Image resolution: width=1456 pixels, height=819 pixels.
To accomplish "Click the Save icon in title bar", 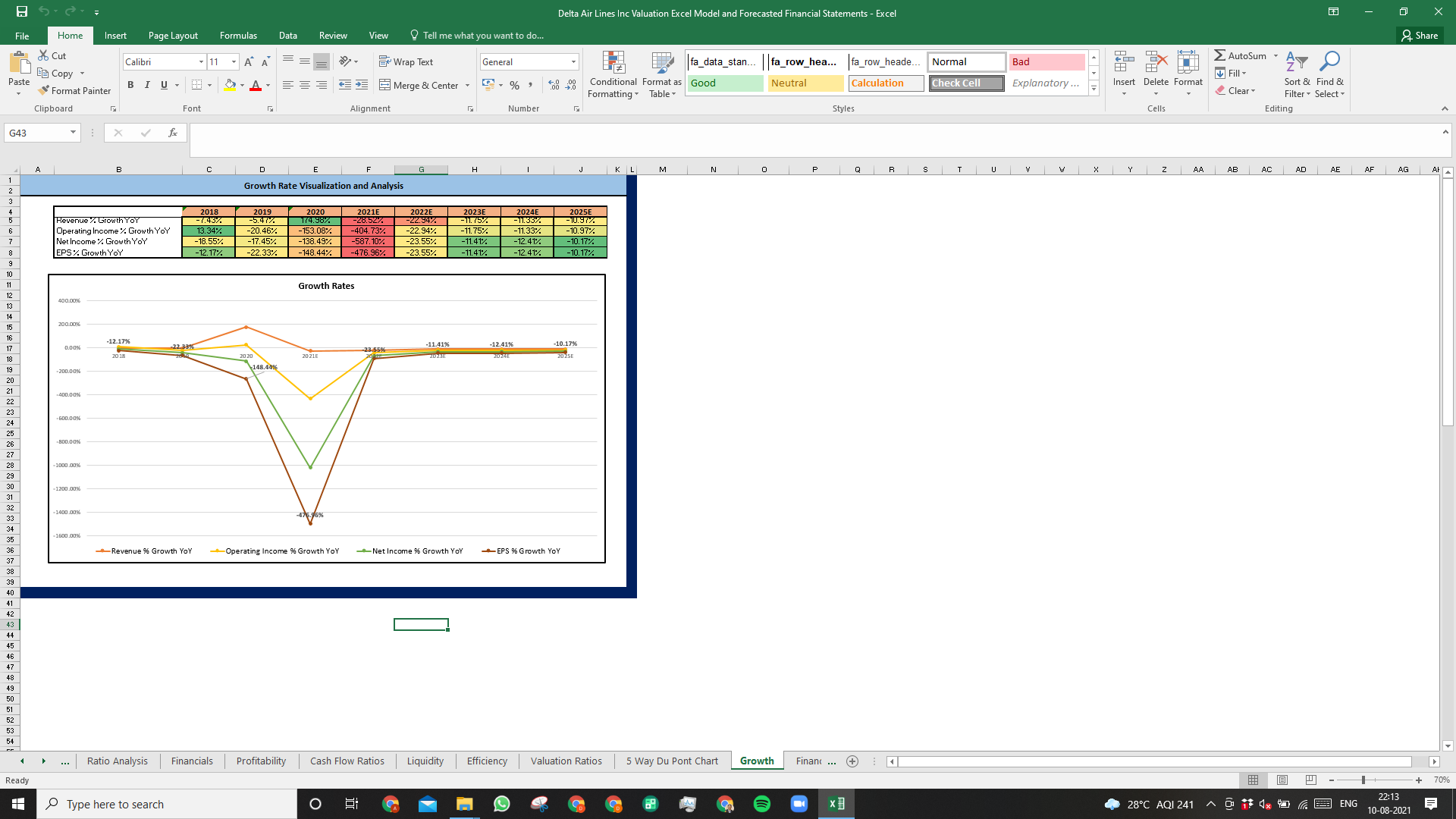I will (21, 12).
